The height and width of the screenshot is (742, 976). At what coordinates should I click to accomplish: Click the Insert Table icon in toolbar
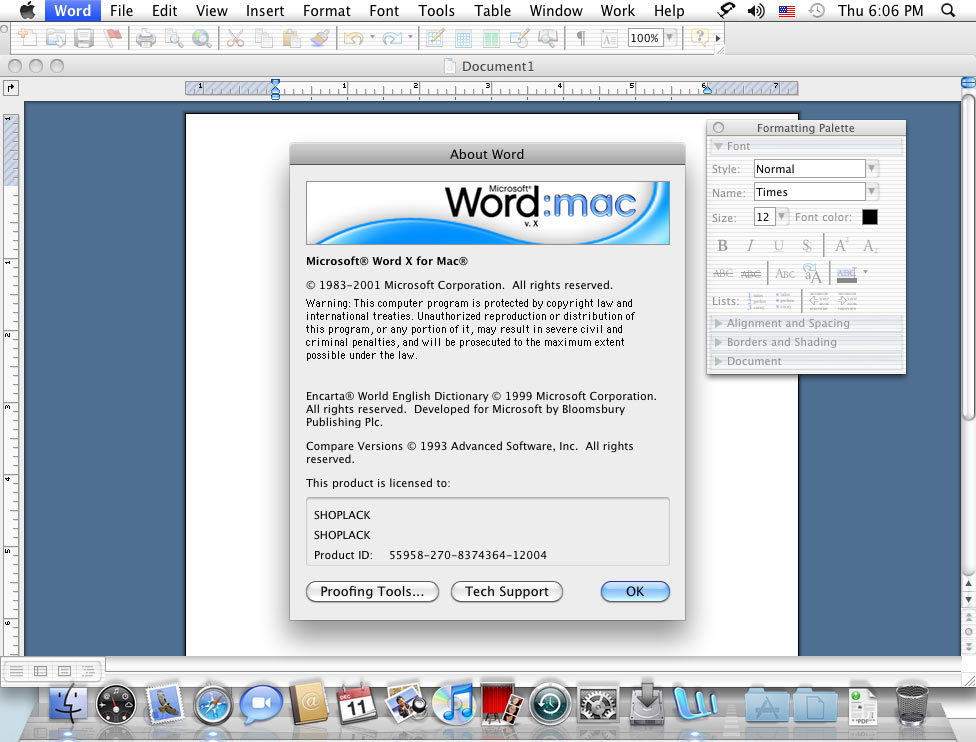[464, 38]
